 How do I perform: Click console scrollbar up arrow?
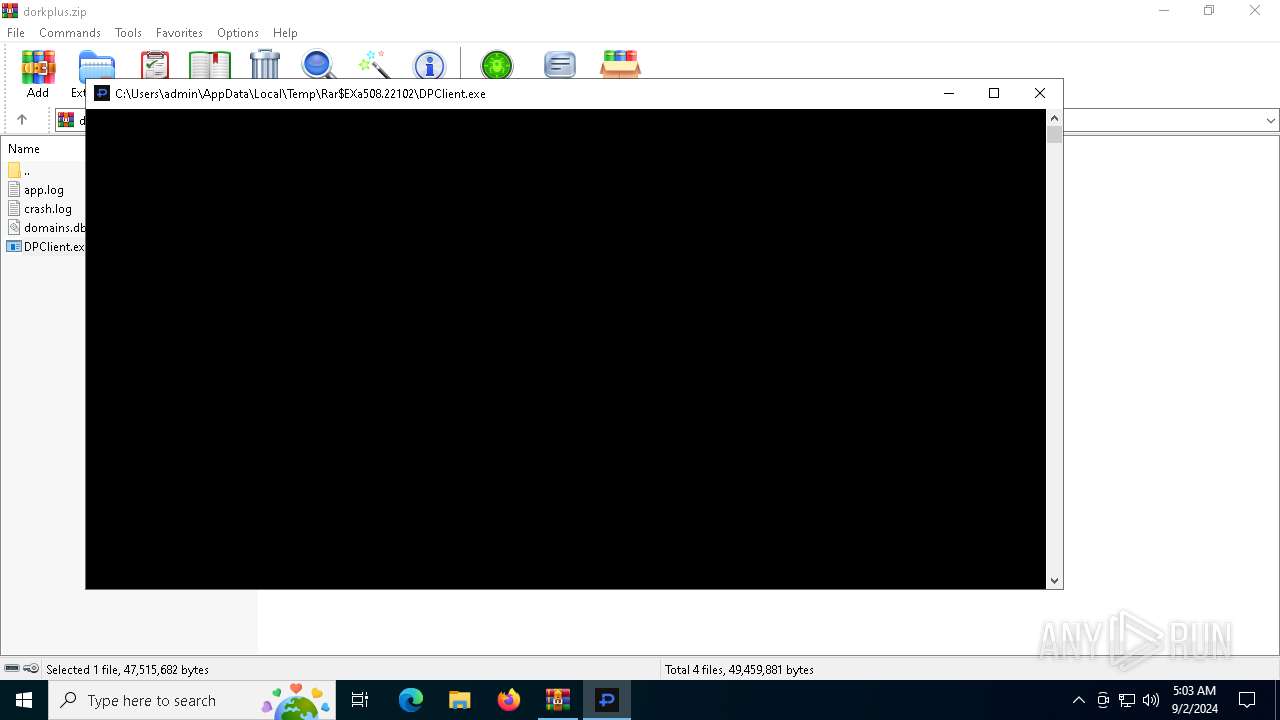point(1054,118)
